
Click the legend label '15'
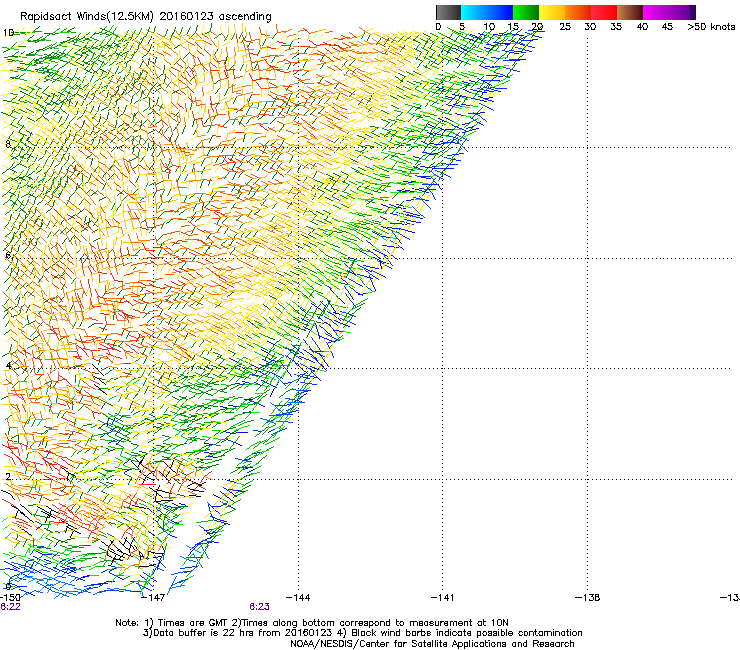click(x=513, y=27)
